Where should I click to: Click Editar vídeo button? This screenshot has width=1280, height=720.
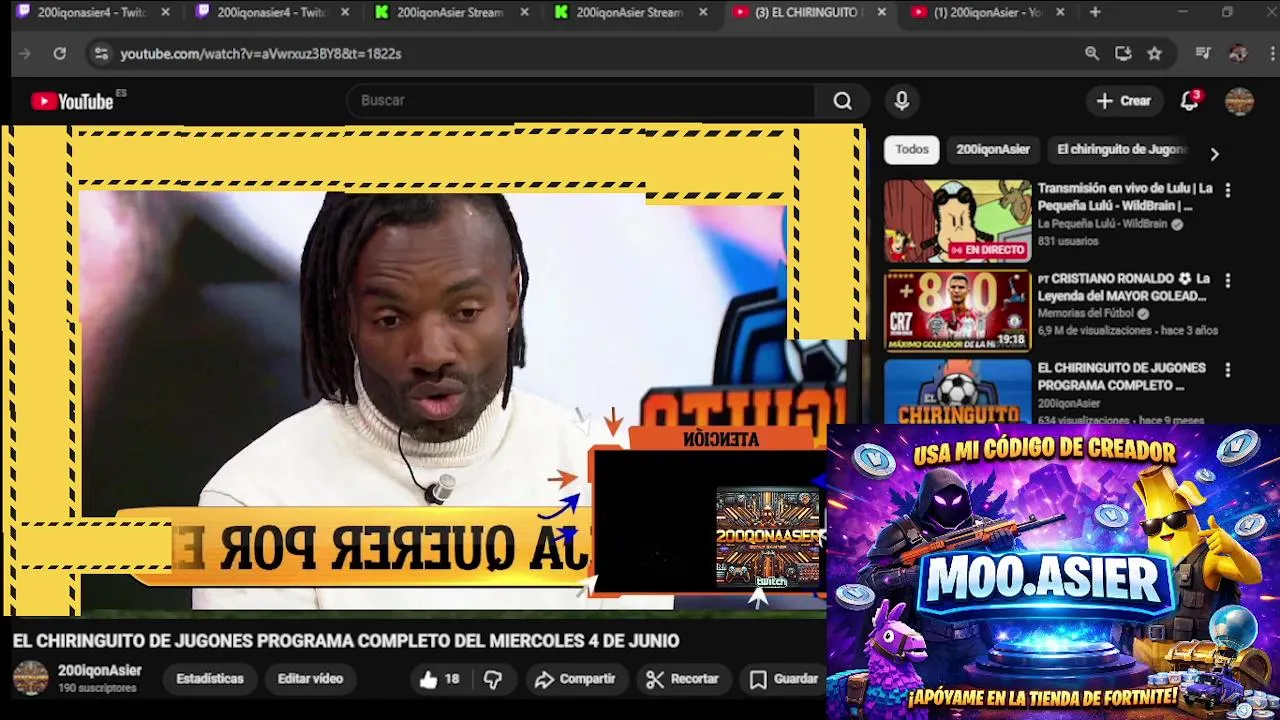(x=310, y=679)
